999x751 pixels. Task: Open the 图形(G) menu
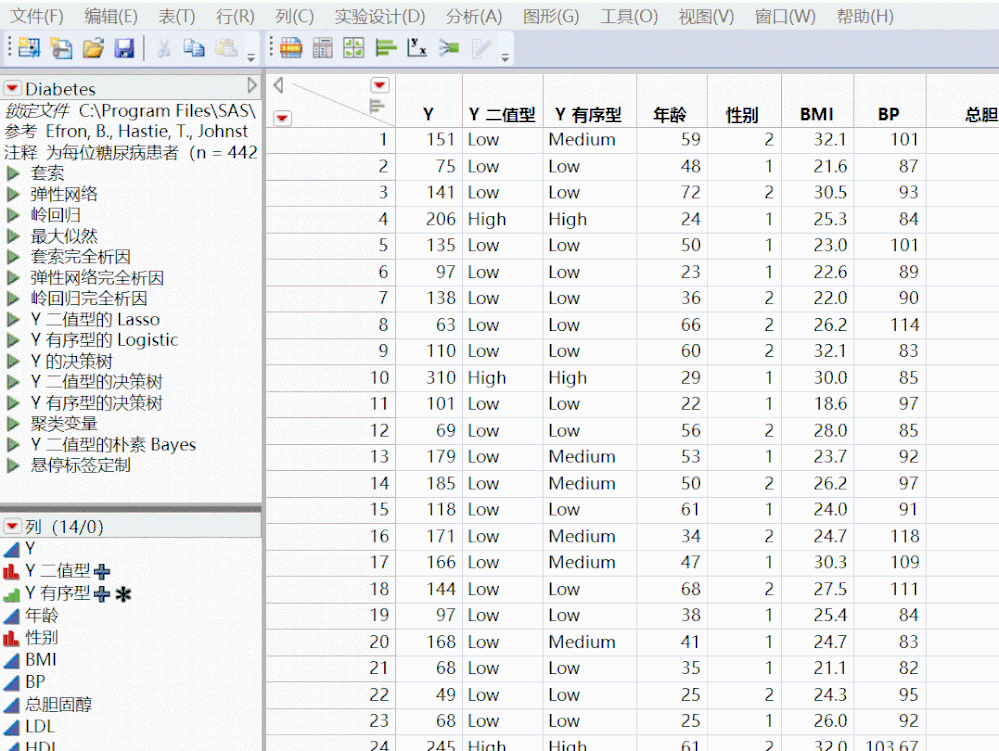(550, 17)
